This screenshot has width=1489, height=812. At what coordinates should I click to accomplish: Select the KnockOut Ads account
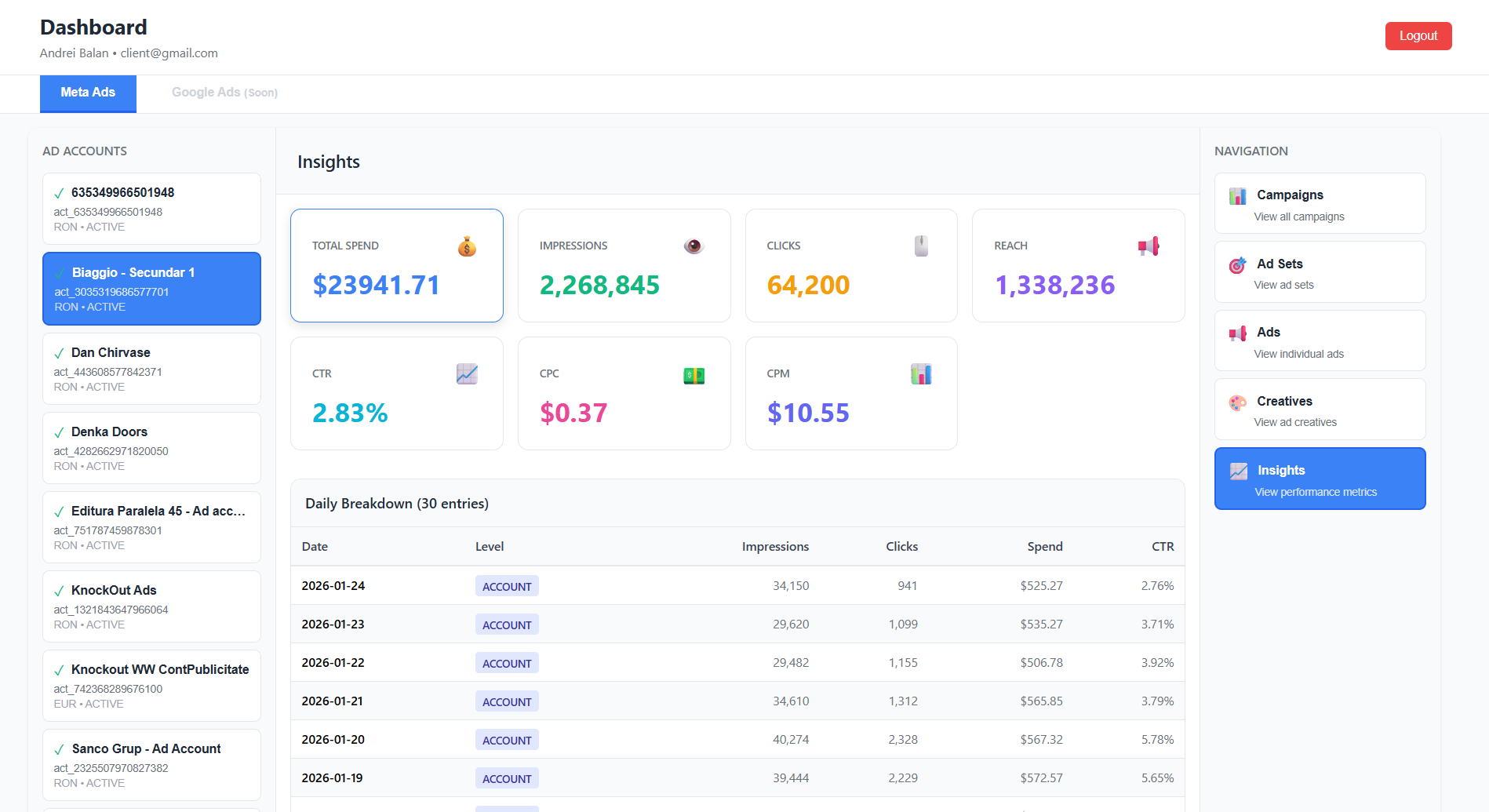click(151, 606)
